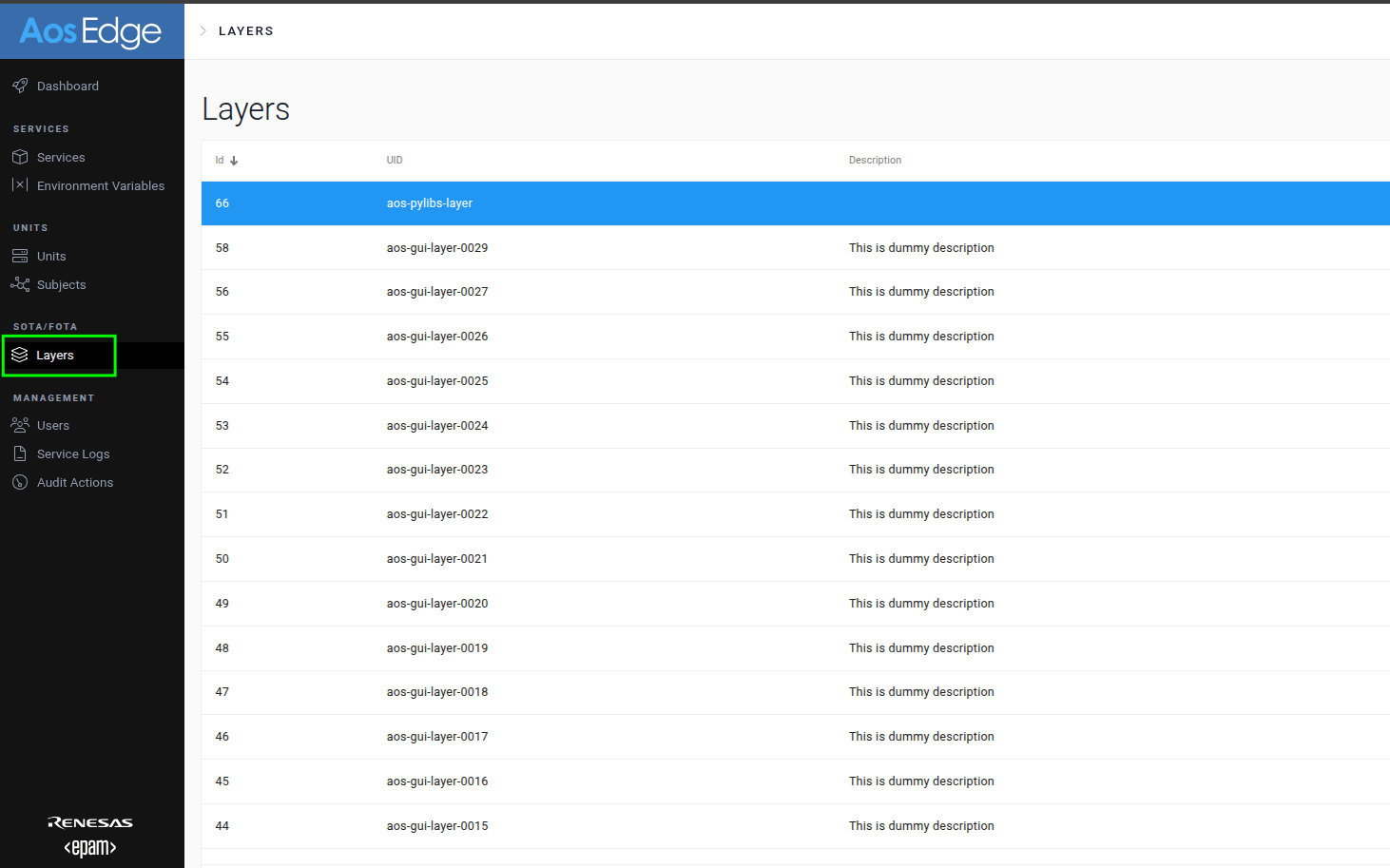Open the LAYERS breadcrumb item
Image resolution: width=1390 pixels, height=868 pixels.
246,30
